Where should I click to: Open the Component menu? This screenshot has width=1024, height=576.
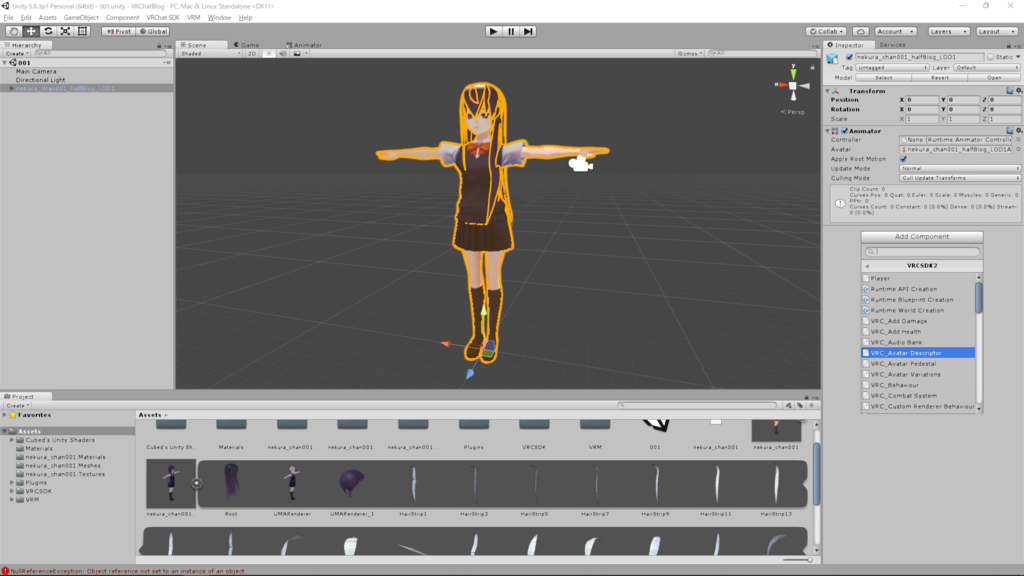tap(122, 18)
